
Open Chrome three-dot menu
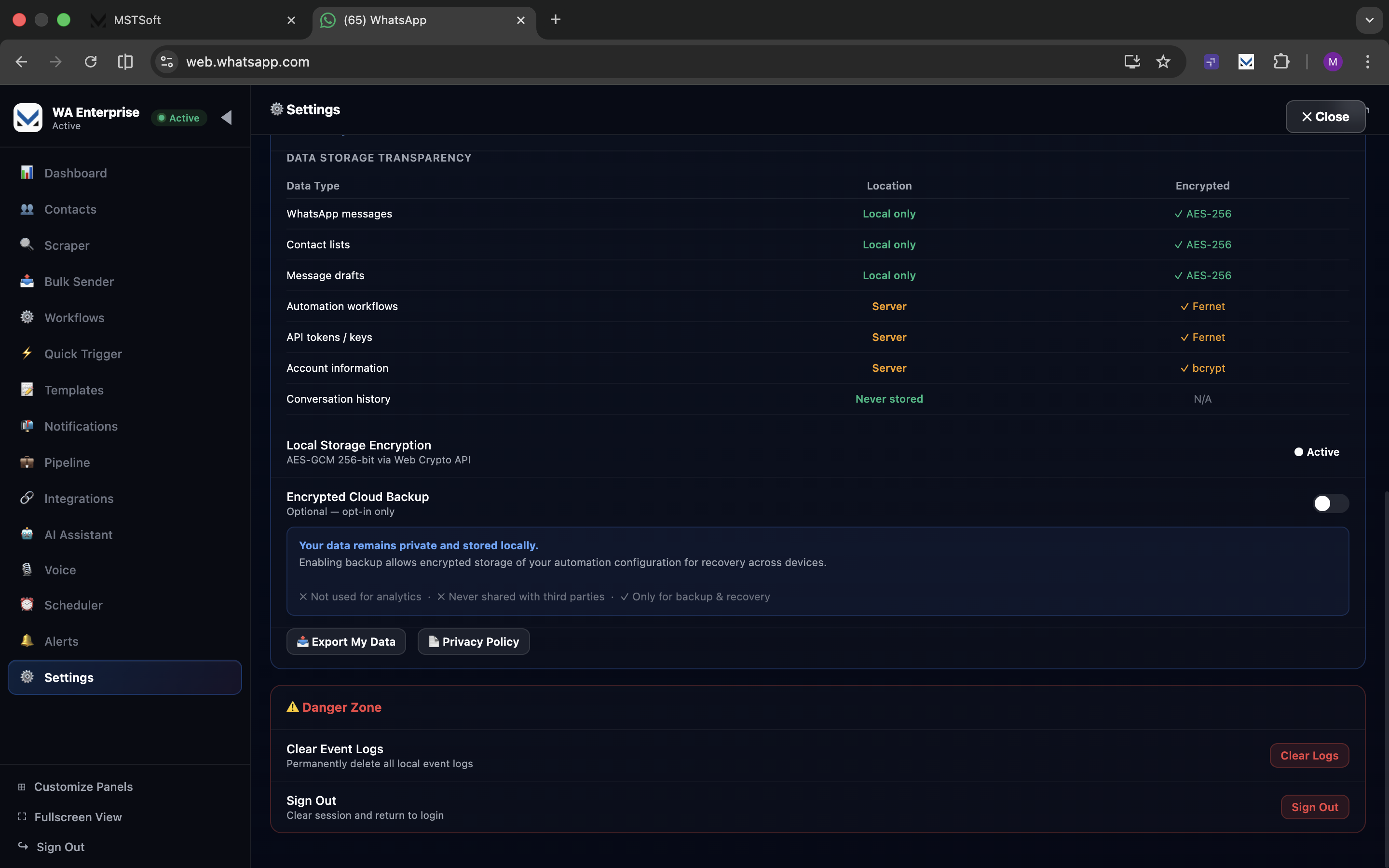(x=1367, y=61)
